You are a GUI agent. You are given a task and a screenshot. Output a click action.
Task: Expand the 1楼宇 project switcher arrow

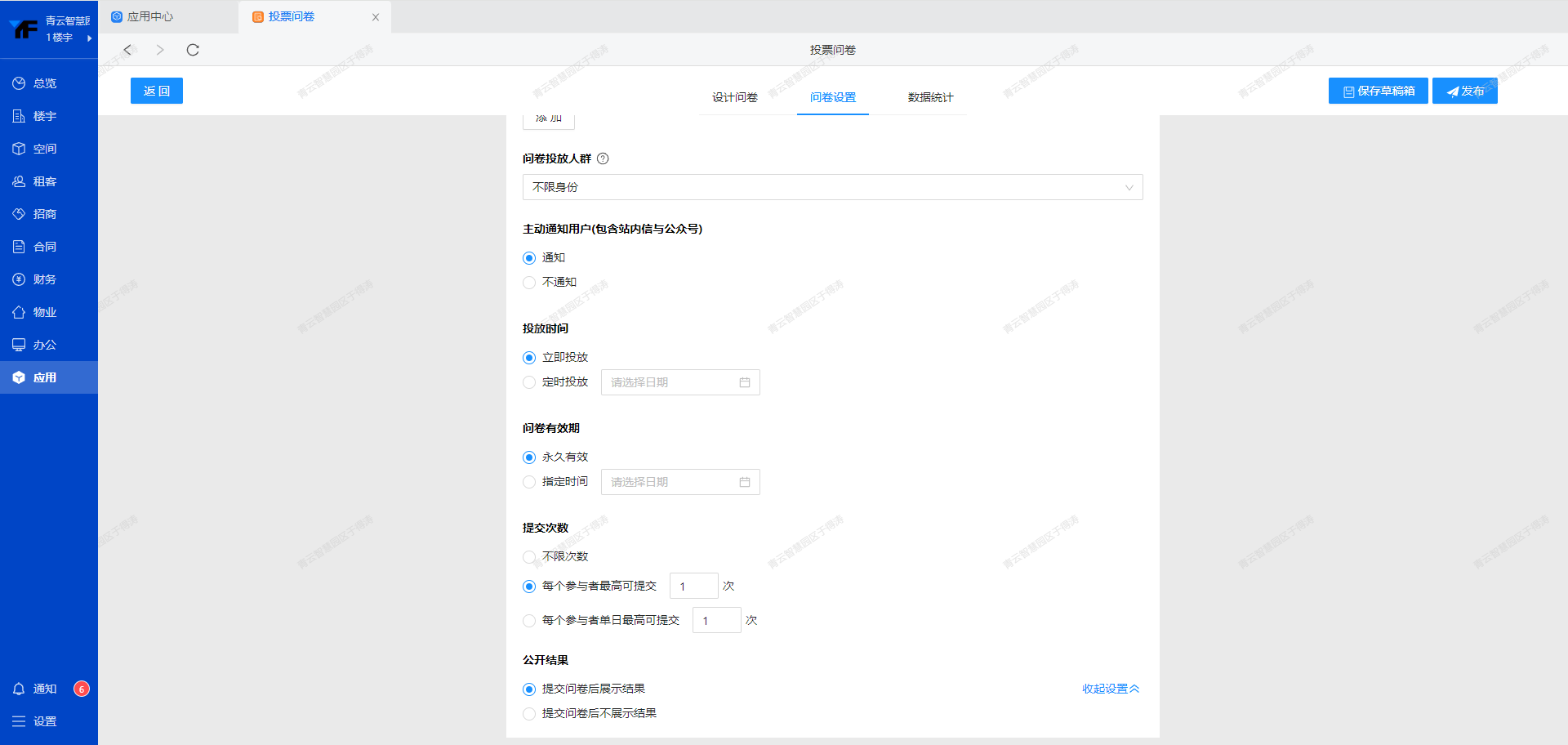[89, 38]
